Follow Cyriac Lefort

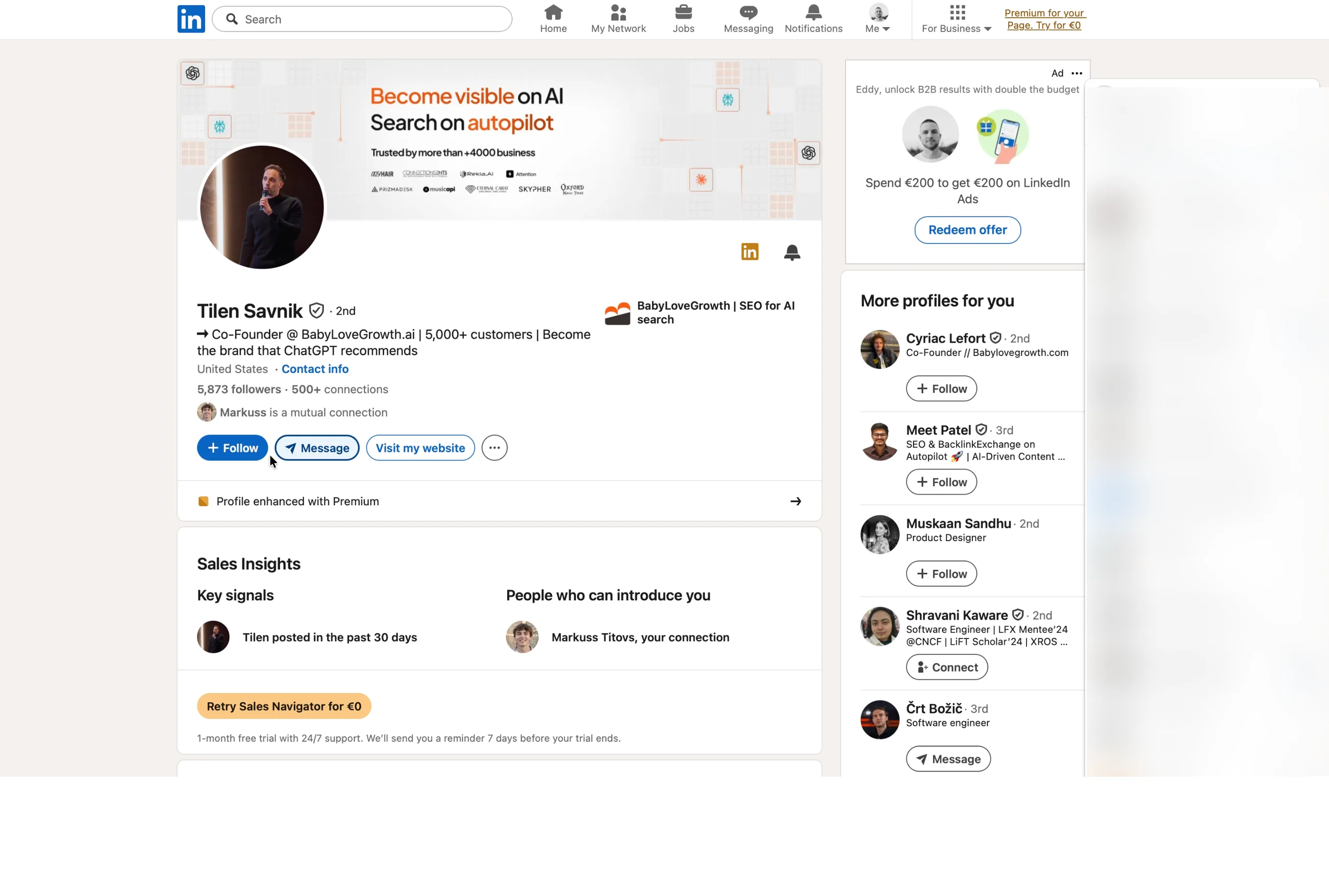click(941, 389)
